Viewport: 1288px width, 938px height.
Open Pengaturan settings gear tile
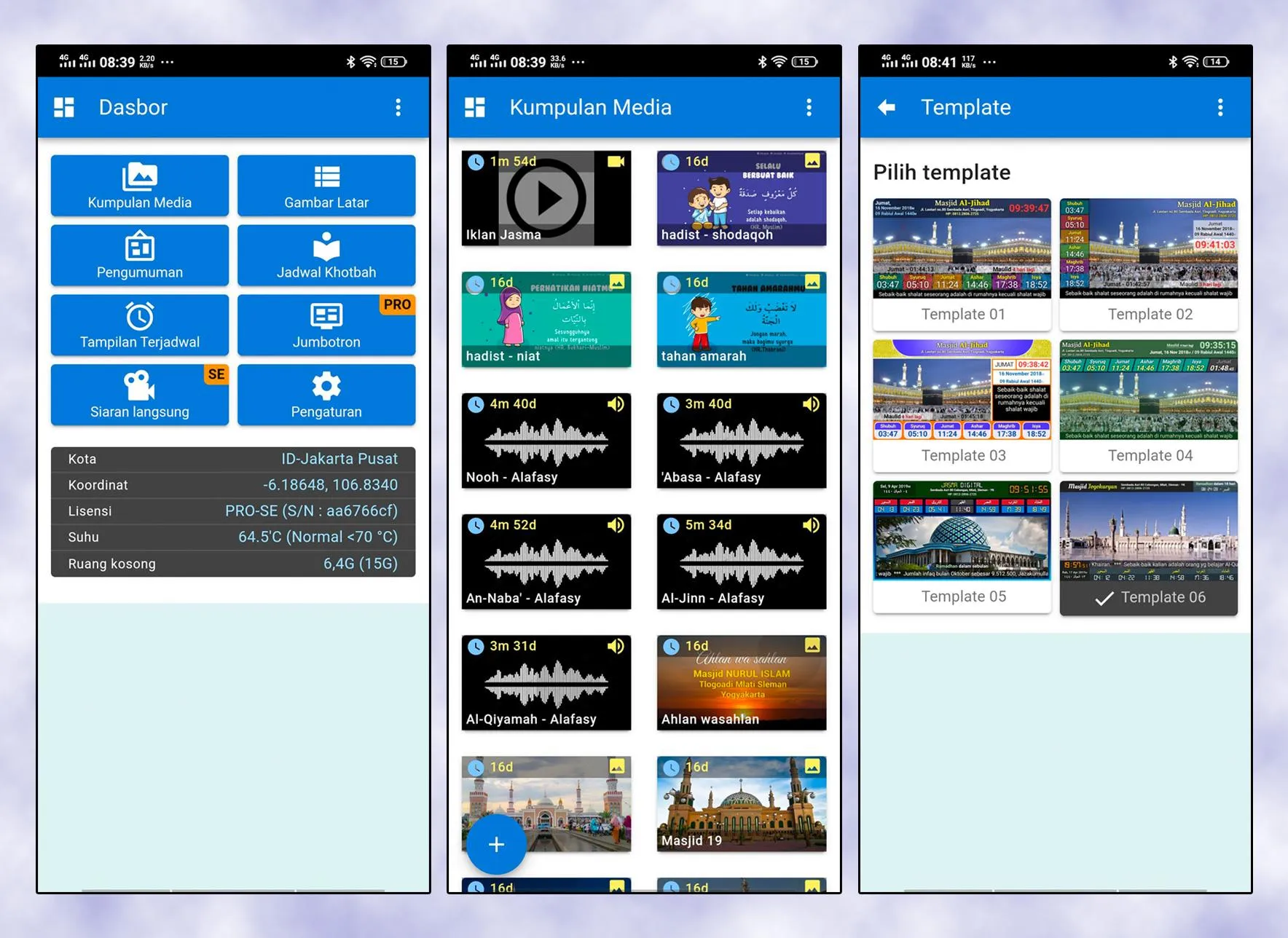[x=326, y=395]
